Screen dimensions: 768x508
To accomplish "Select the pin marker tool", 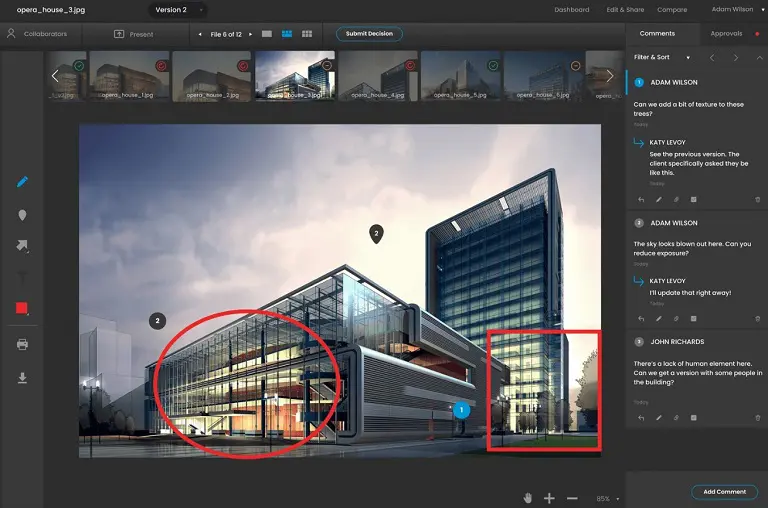I will click(x=22, y=215).
